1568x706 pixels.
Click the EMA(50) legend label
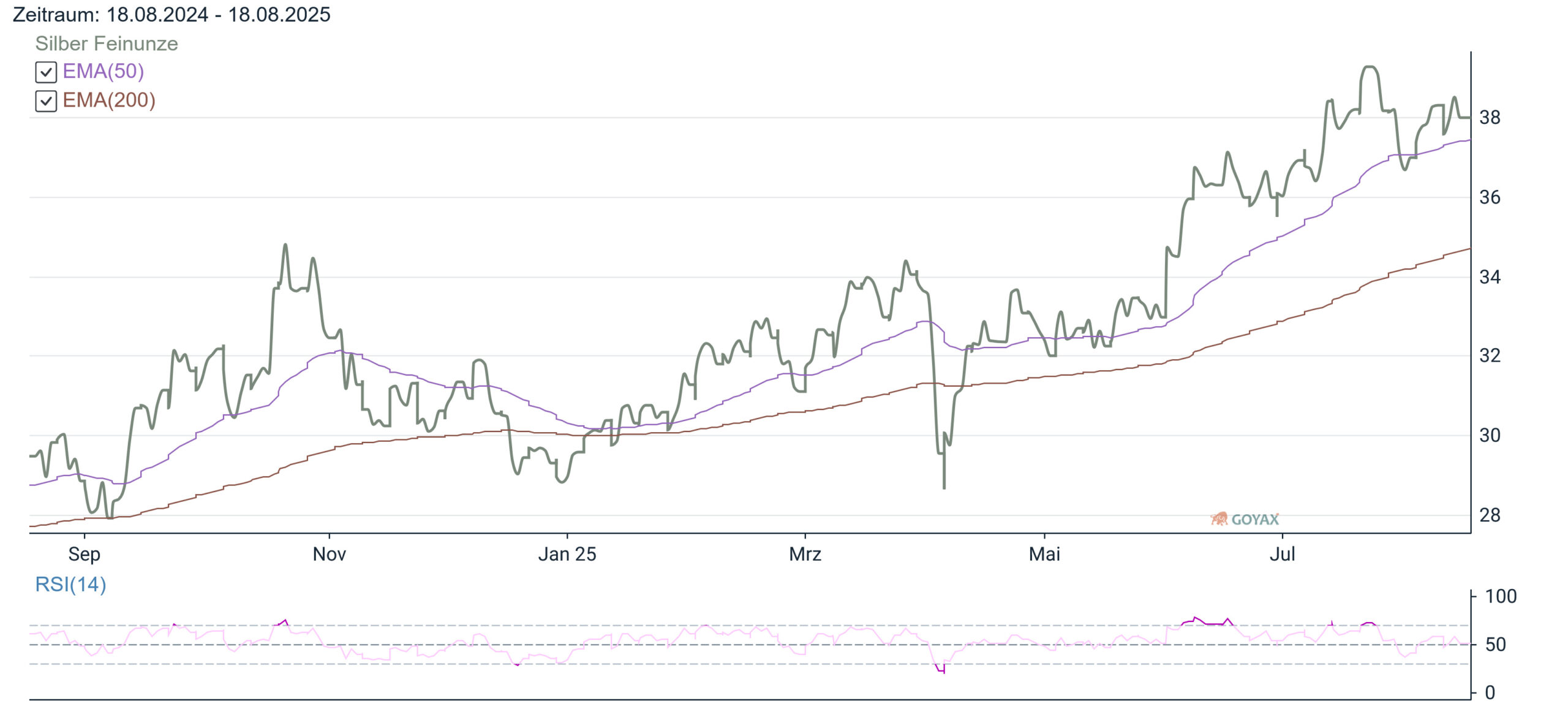click(104, 71)
